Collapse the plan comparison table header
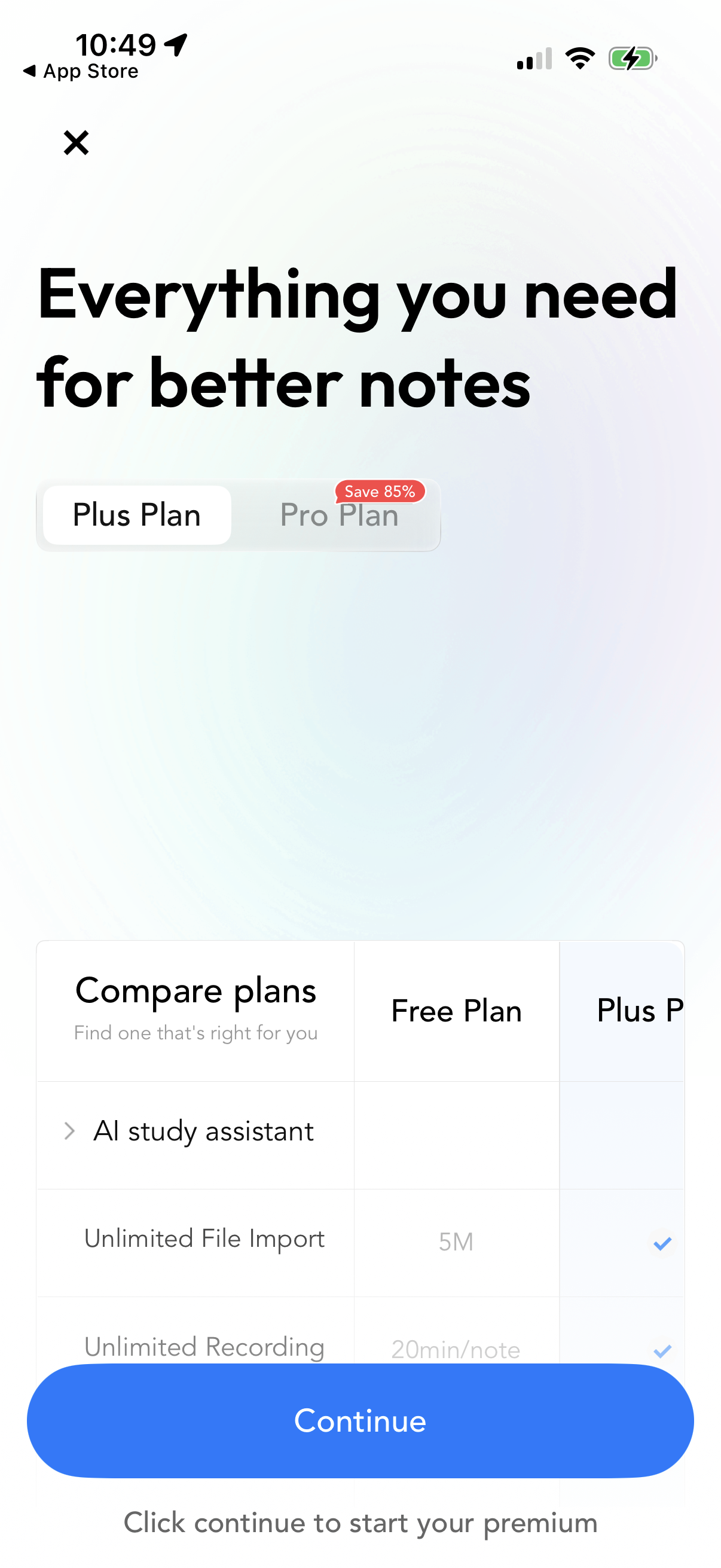 (195, 1011)
